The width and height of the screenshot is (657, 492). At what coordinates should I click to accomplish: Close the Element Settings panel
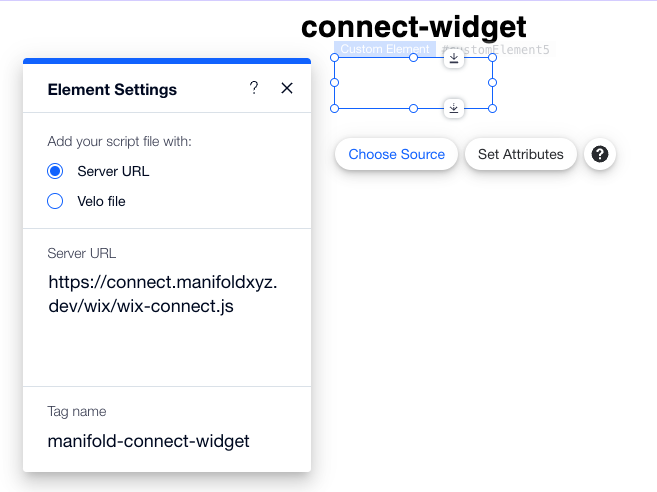[287, 88]
